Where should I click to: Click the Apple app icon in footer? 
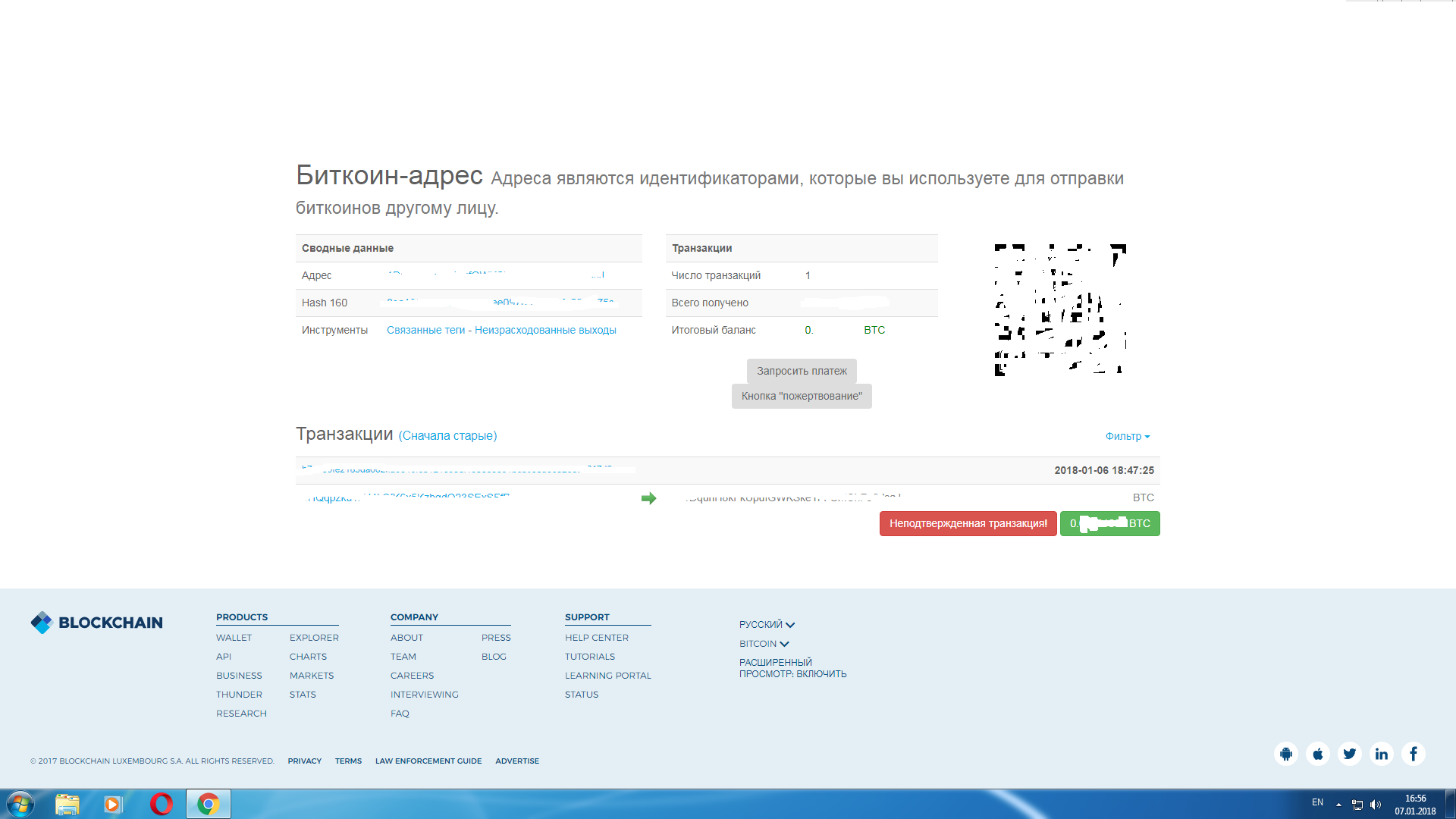click(x=1318, y=754)
